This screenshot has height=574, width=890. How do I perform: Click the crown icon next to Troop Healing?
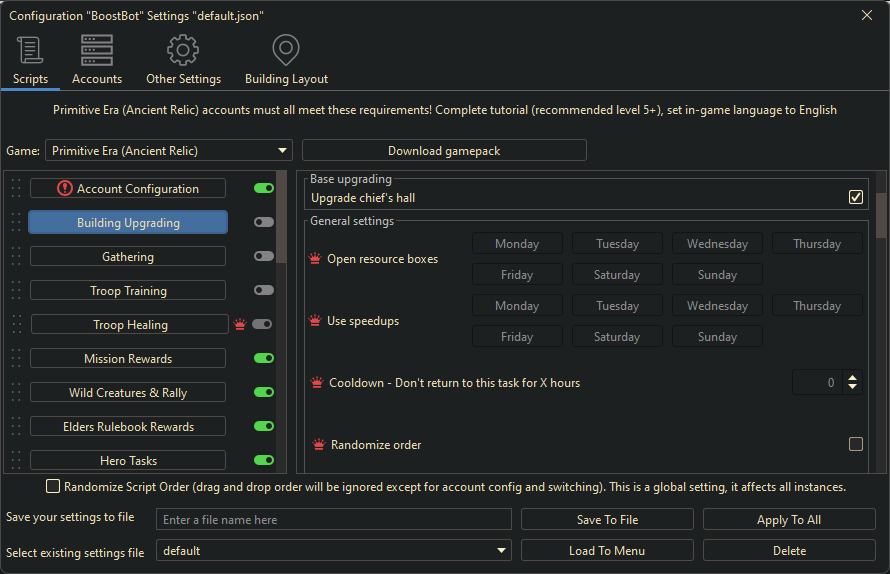239,324
